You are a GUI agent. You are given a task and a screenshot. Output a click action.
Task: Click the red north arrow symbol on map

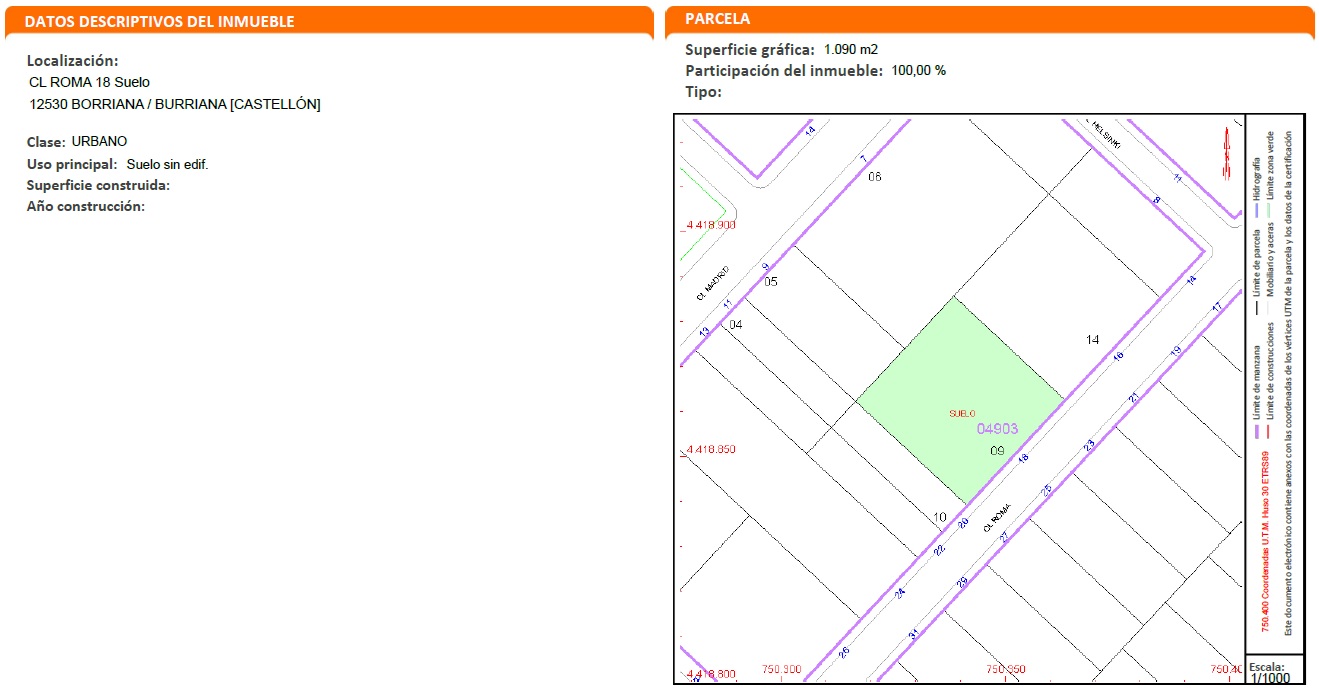pos(1225,155)
